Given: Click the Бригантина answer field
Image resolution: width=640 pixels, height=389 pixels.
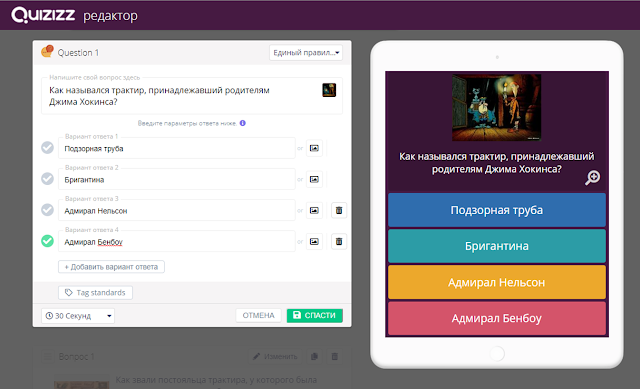Looking at the screenshot, I should pyautogui.click(x=177, y=179).
